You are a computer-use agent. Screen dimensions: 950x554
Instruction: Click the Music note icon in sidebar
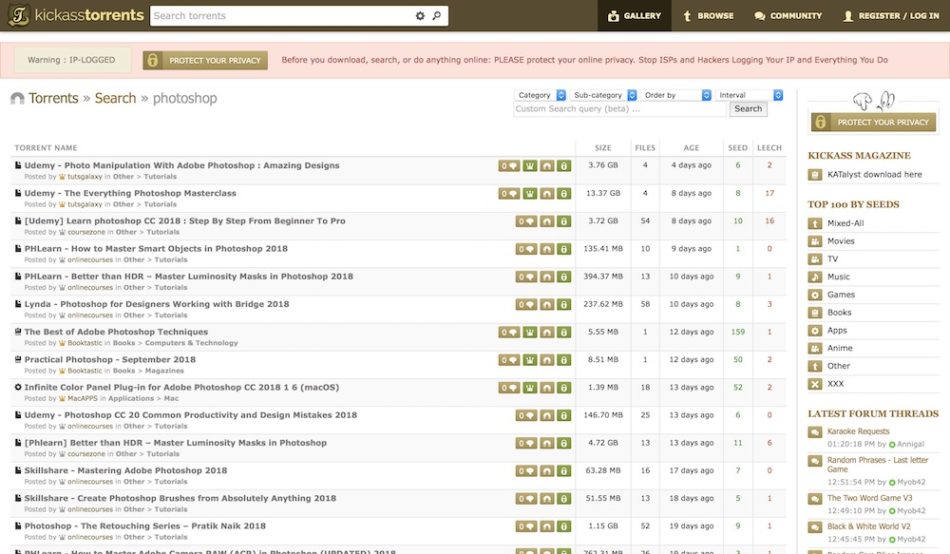815,277
